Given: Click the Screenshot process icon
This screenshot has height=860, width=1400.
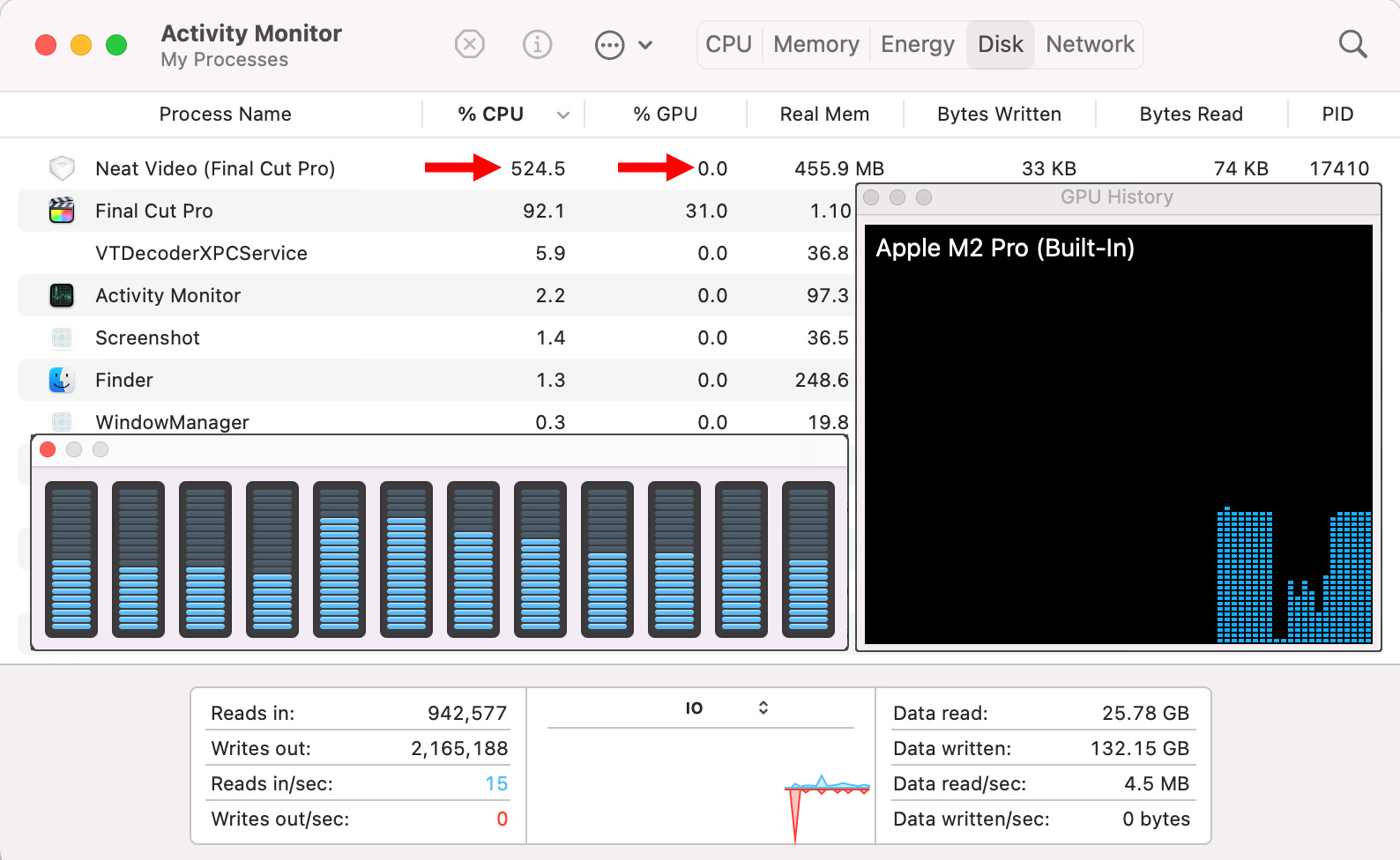Looking at the screenshot, I should pyautogui.click(x=62, y=337).
